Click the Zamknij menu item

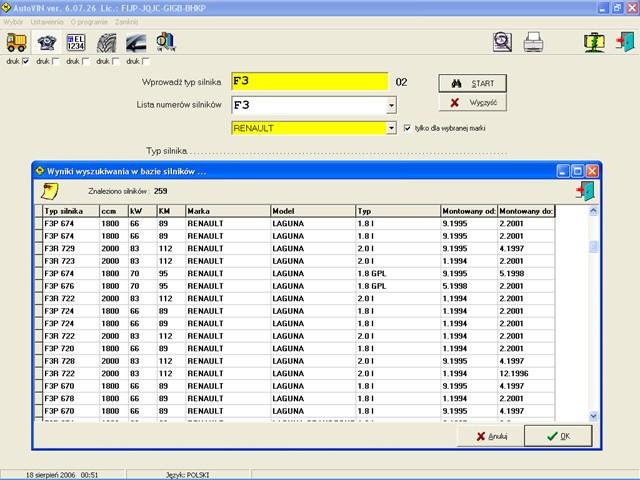point(126,22)
